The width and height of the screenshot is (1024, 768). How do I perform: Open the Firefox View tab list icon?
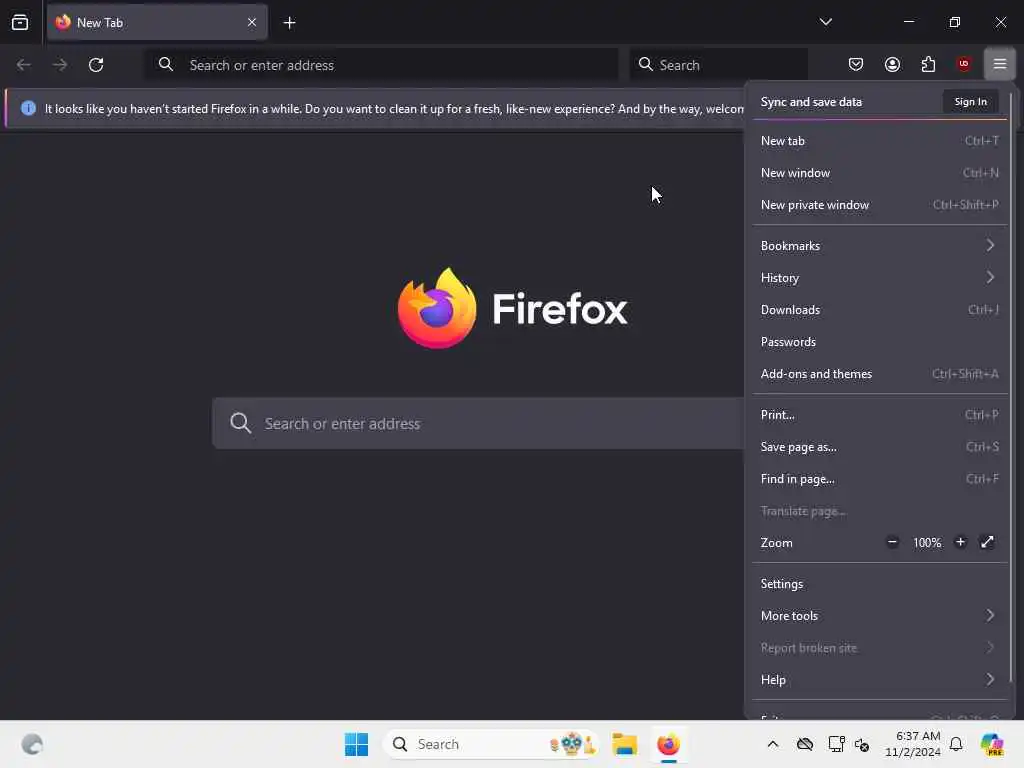pos(20,23)
